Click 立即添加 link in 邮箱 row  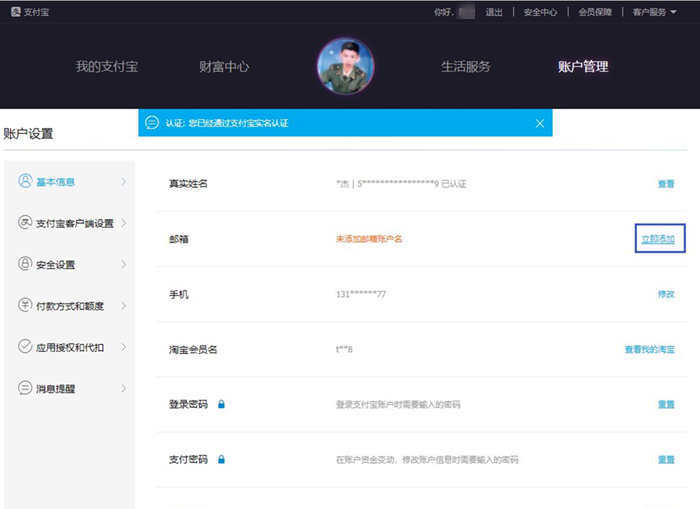658,239
